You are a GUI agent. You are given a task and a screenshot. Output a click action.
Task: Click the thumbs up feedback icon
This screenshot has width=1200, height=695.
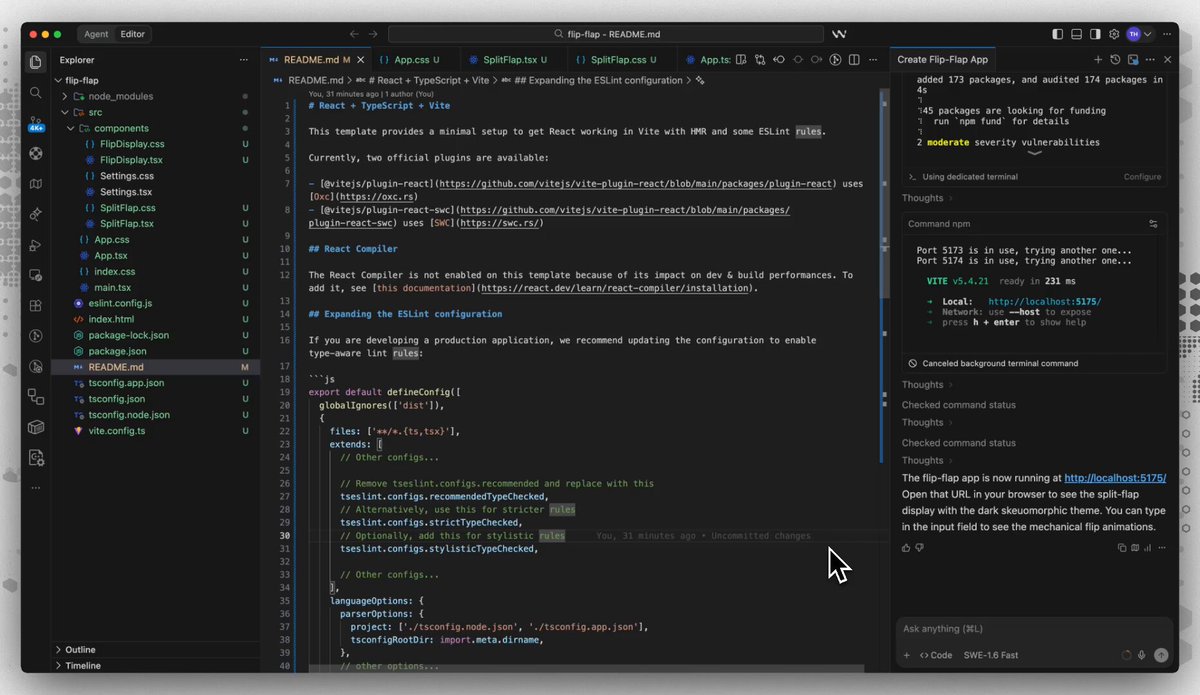(x=906, y=548)
